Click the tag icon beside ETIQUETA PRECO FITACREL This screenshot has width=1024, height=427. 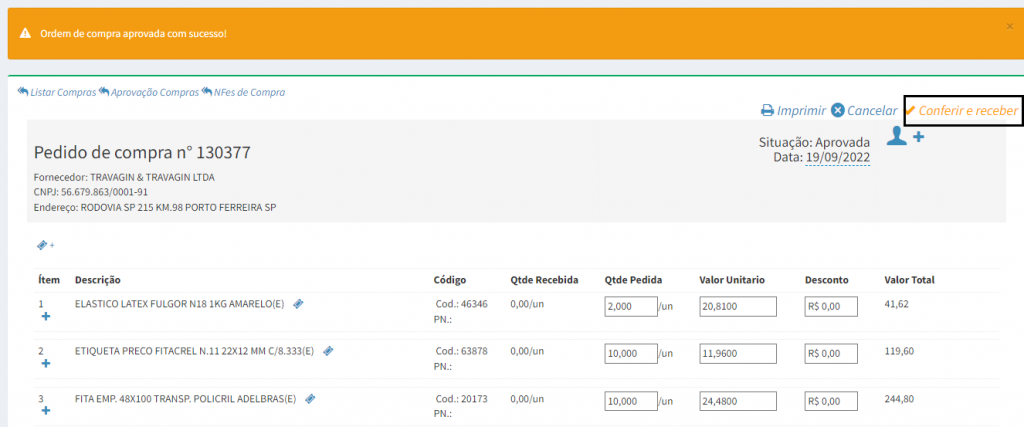pos(328,351)
